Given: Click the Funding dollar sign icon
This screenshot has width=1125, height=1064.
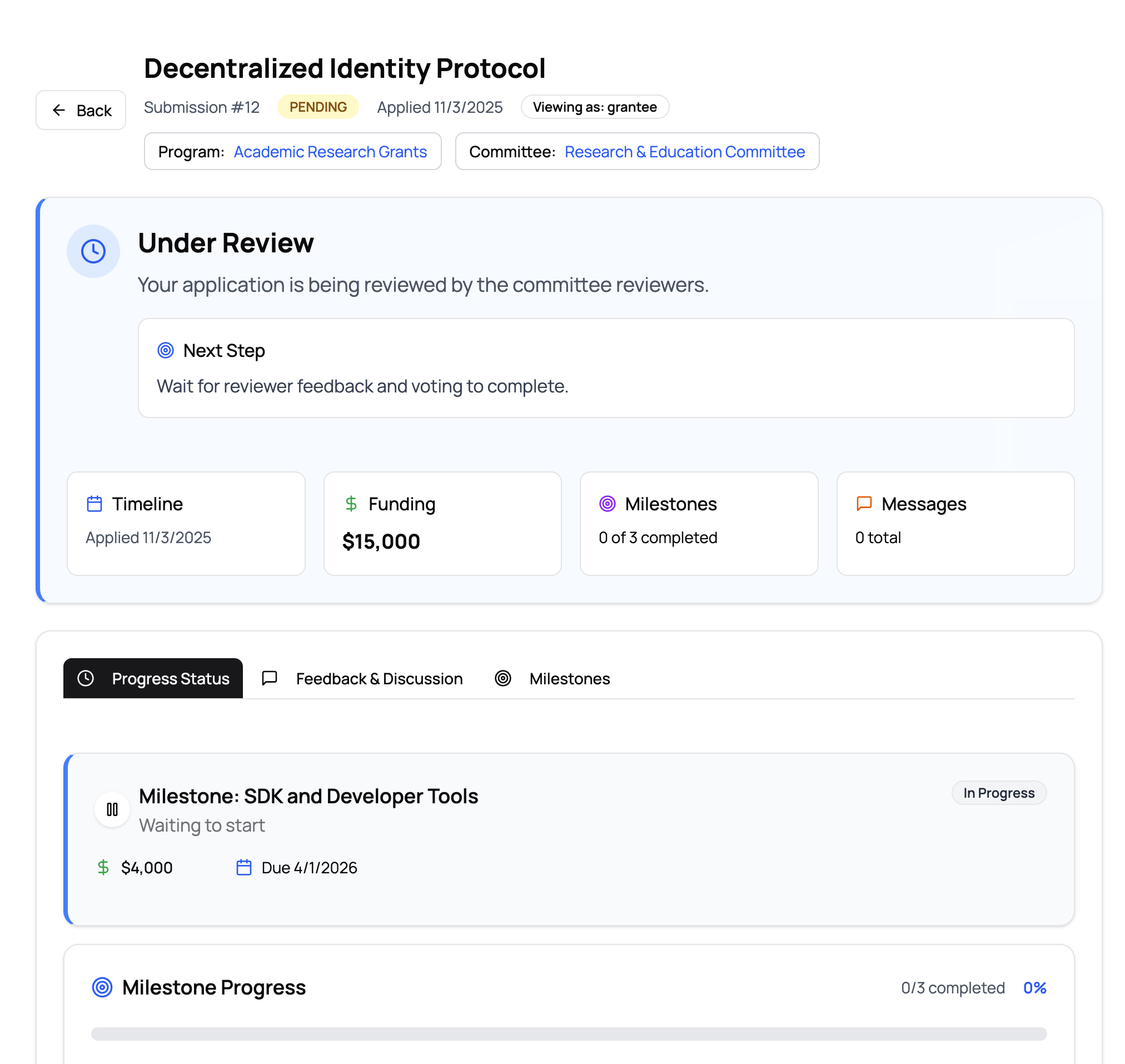Looking at the screenshot, I should (350, 503).
